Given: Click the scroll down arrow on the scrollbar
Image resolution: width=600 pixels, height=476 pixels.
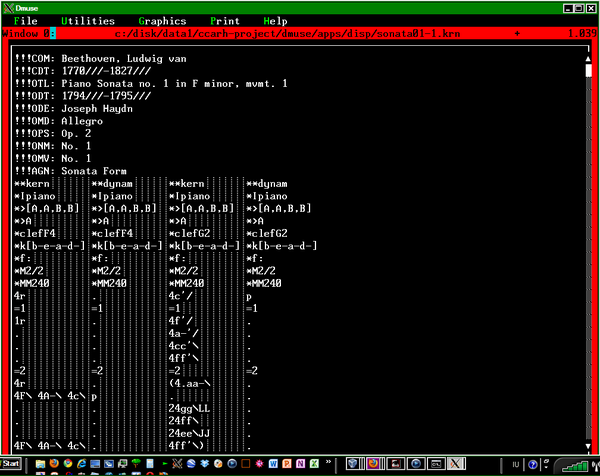Looking at the screenshot, I should point(588,445).
